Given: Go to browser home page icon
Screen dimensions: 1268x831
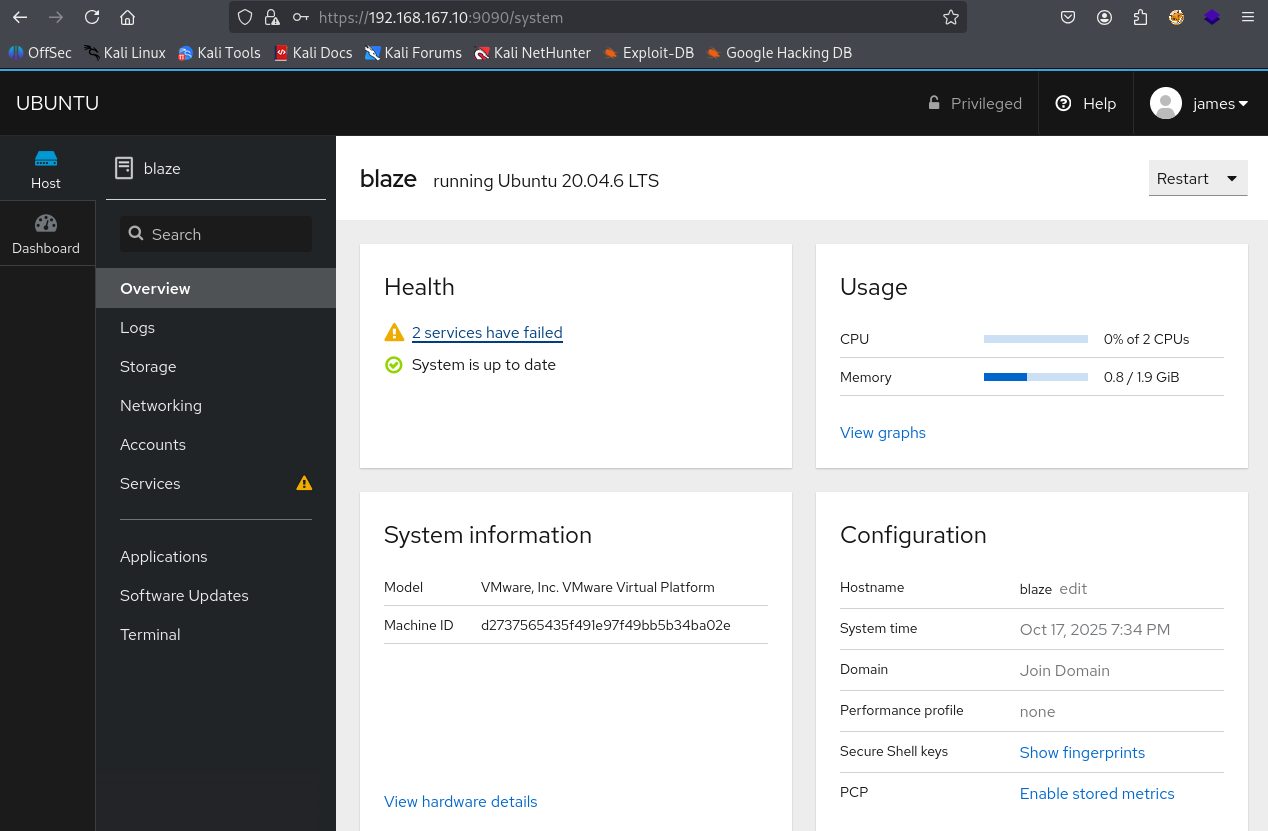Looking at the screenshot, I should click(127, 17).
